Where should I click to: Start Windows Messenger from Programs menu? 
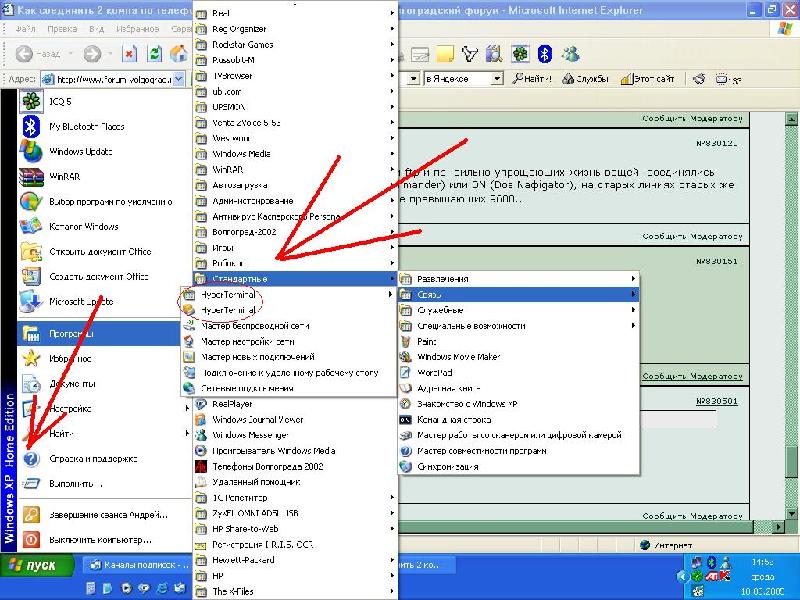295,435
